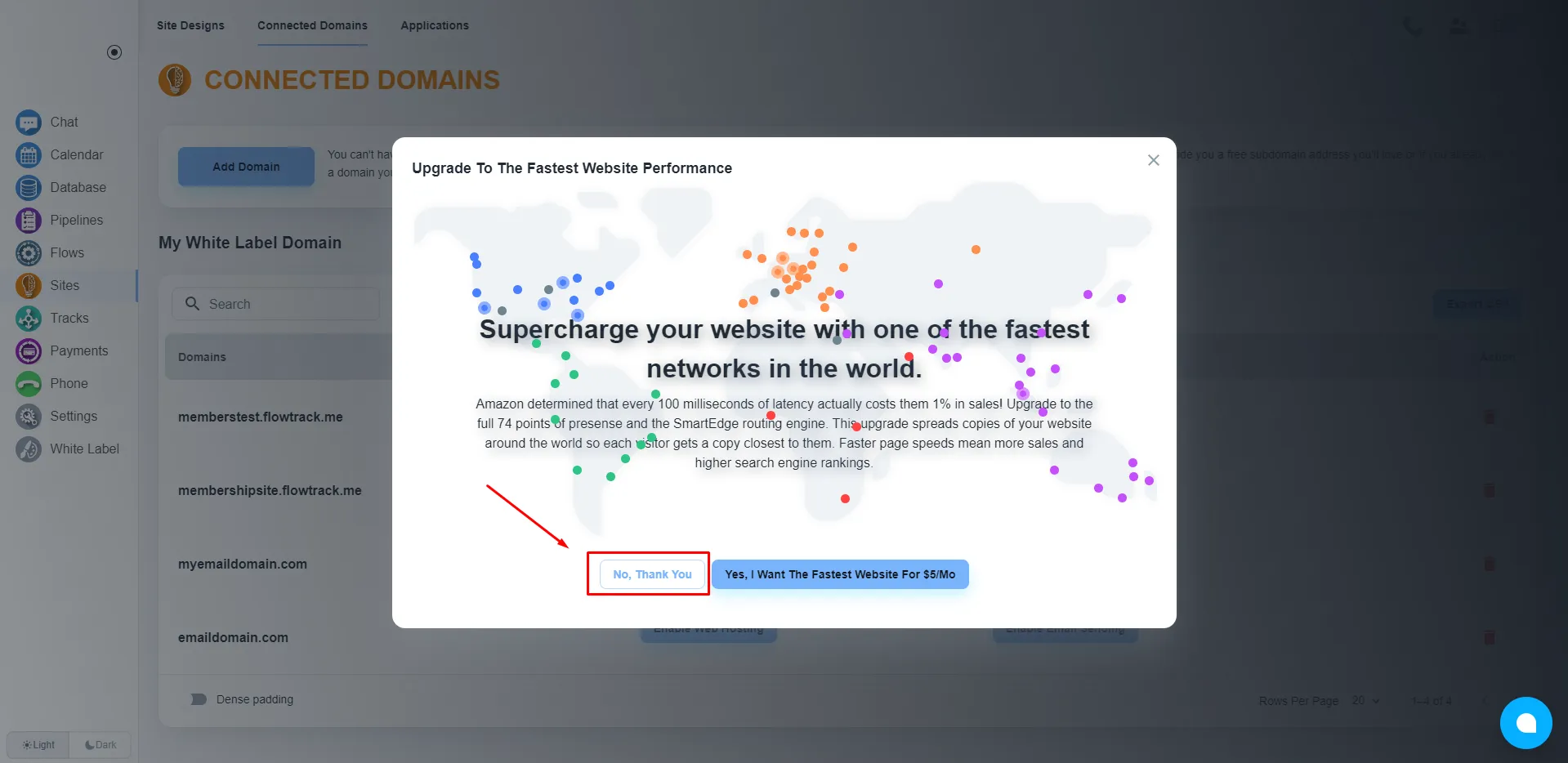The image size is (1568, 763).
Task: Click into the domain Search field
Action: 276,304
